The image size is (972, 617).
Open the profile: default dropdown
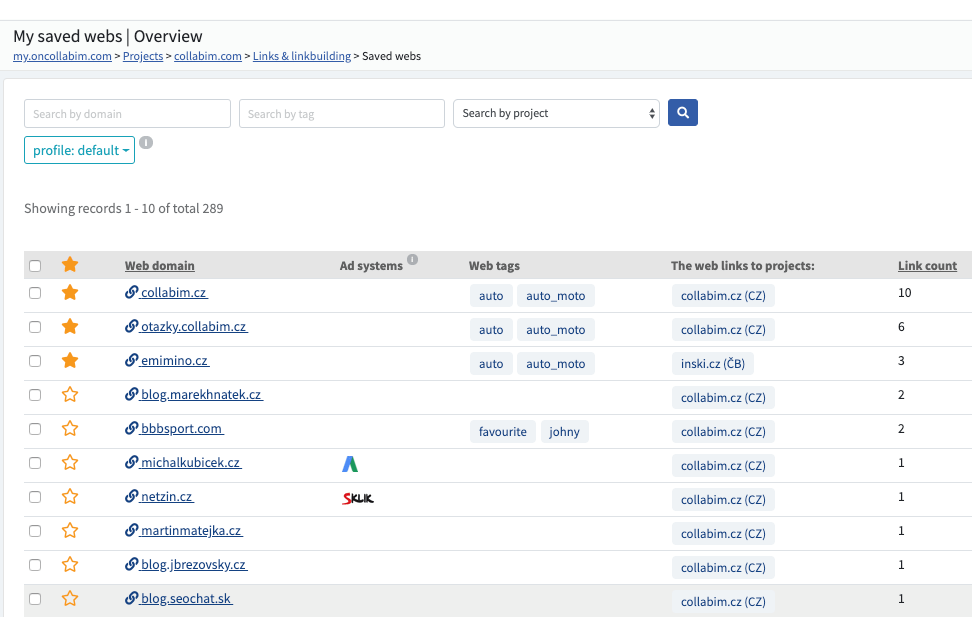click(x=79, y=150)
